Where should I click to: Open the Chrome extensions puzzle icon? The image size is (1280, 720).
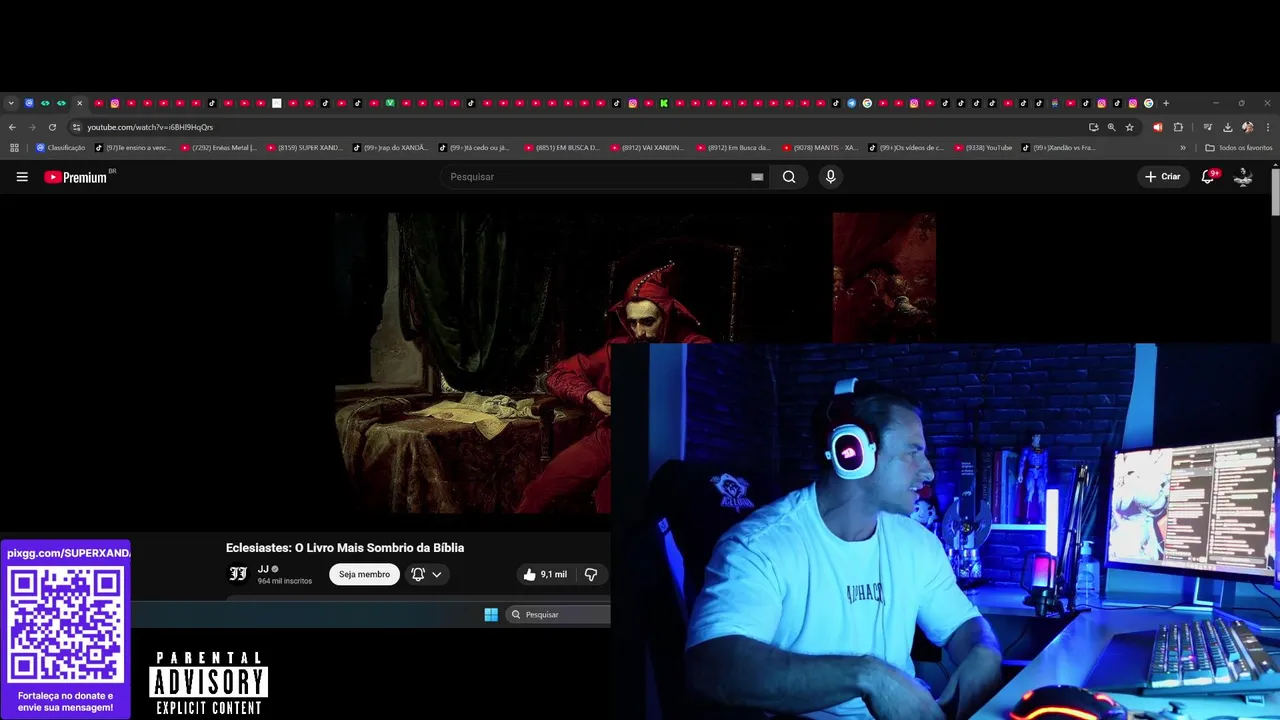coord(1178,127)
